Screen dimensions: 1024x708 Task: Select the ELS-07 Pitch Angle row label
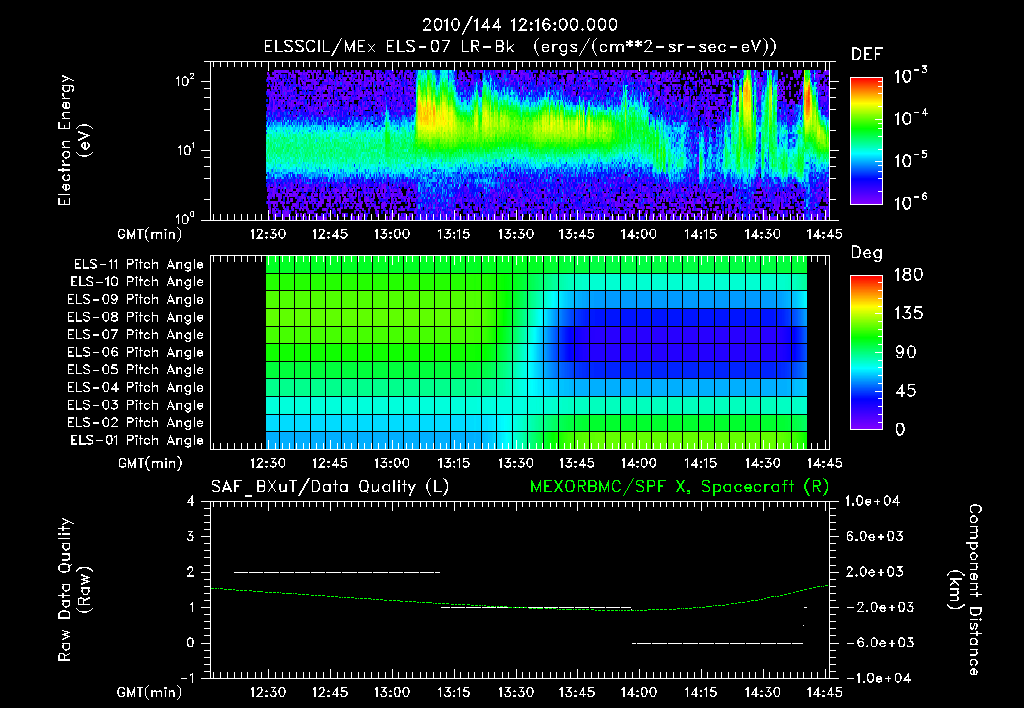coord(135,334)
